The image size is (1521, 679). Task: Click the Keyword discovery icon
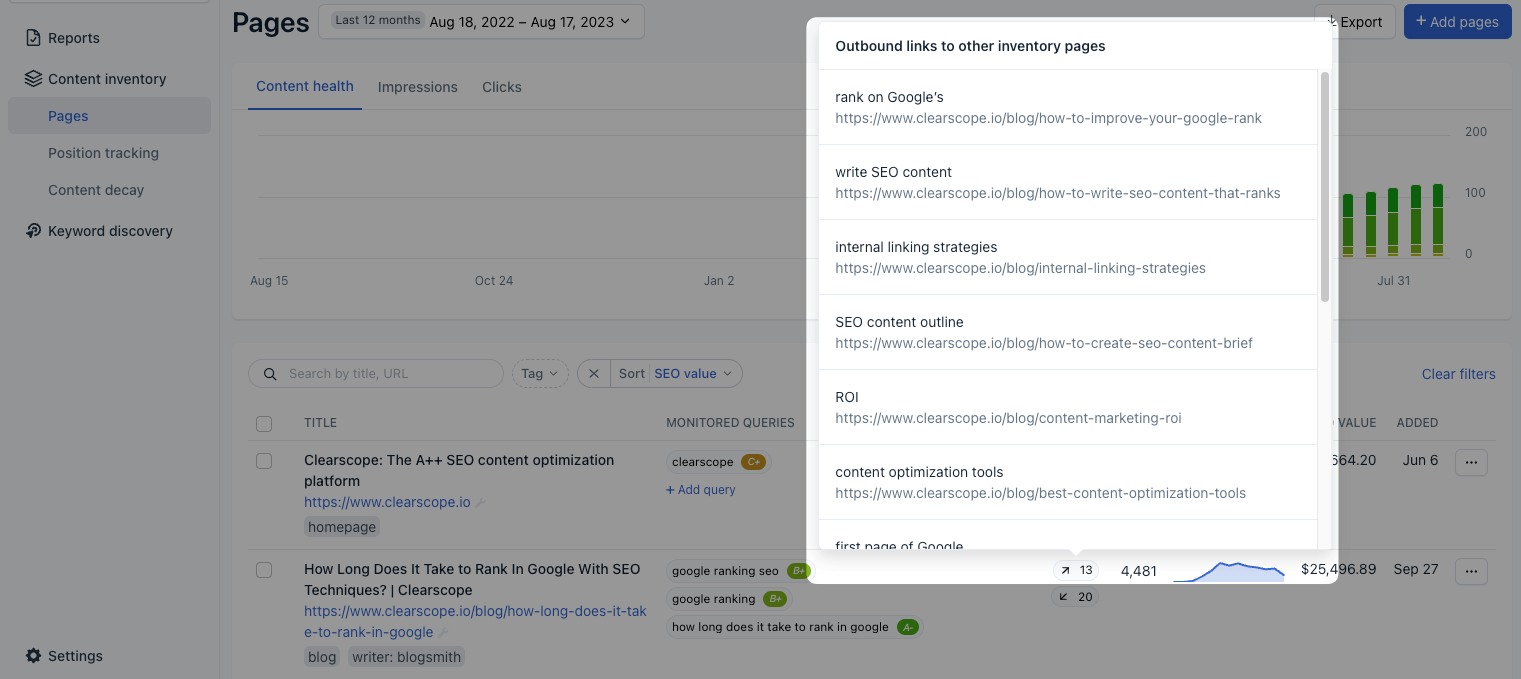33,231
